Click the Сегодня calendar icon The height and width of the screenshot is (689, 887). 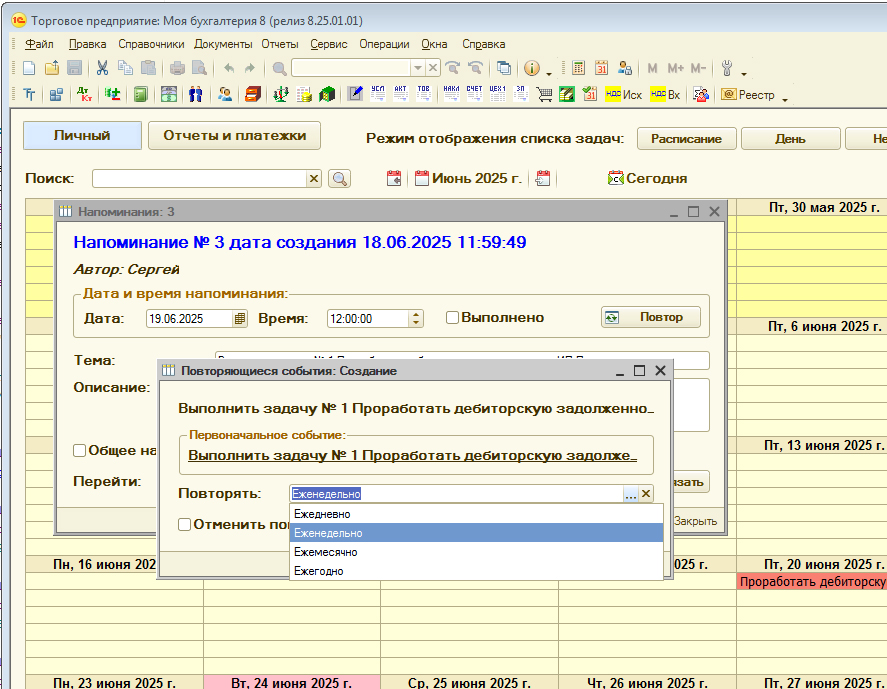pos(615,178)
